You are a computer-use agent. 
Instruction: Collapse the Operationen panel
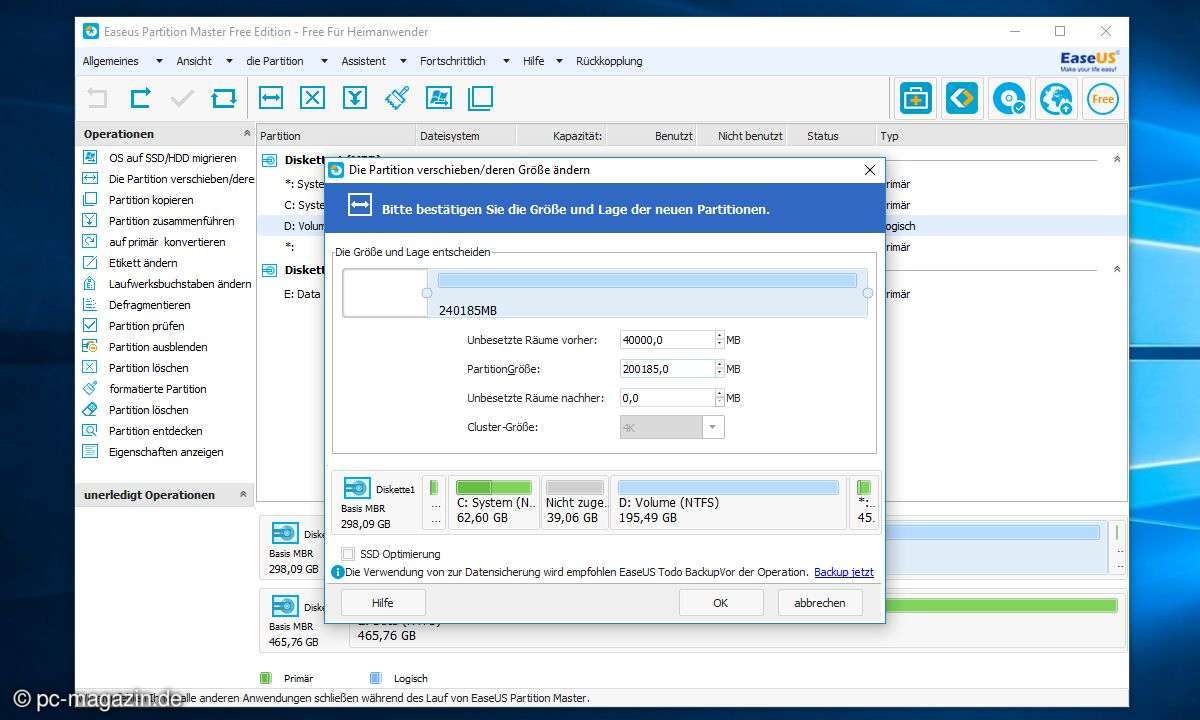tap(246, 133)
